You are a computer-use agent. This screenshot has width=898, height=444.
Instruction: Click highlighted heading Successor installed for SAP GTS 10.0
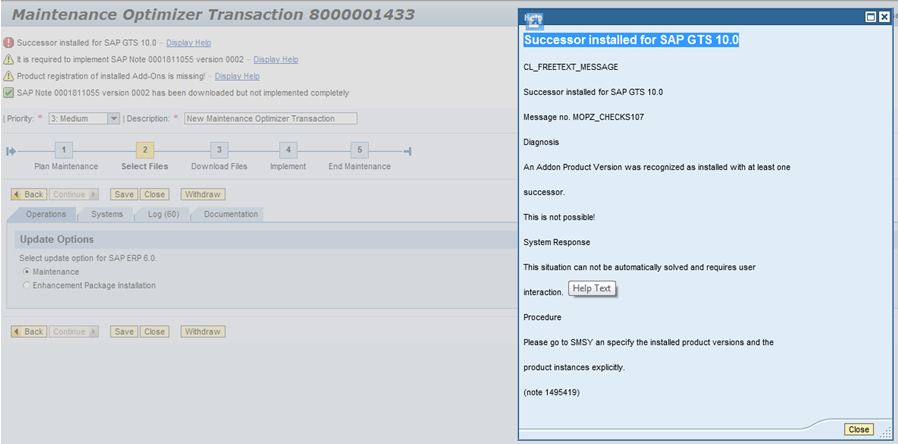tap(631, 40)
